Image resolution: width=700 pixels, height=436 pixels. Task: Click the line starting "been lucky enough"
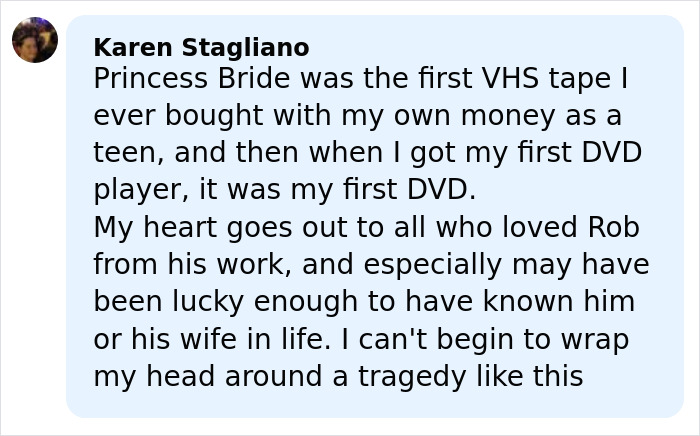(364, 301)
